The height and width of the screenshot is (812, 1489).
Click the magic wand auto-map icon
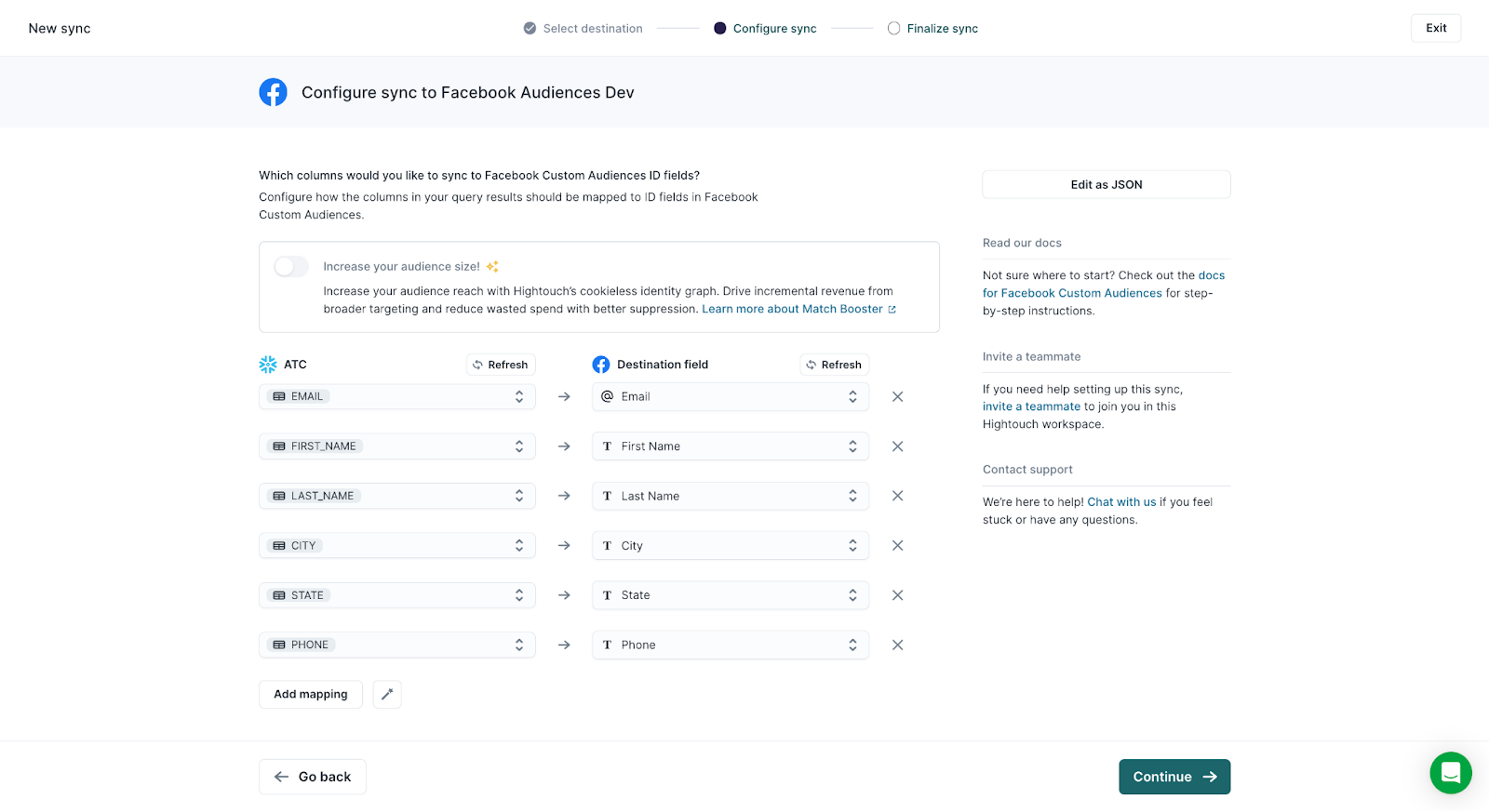(387, 694)
